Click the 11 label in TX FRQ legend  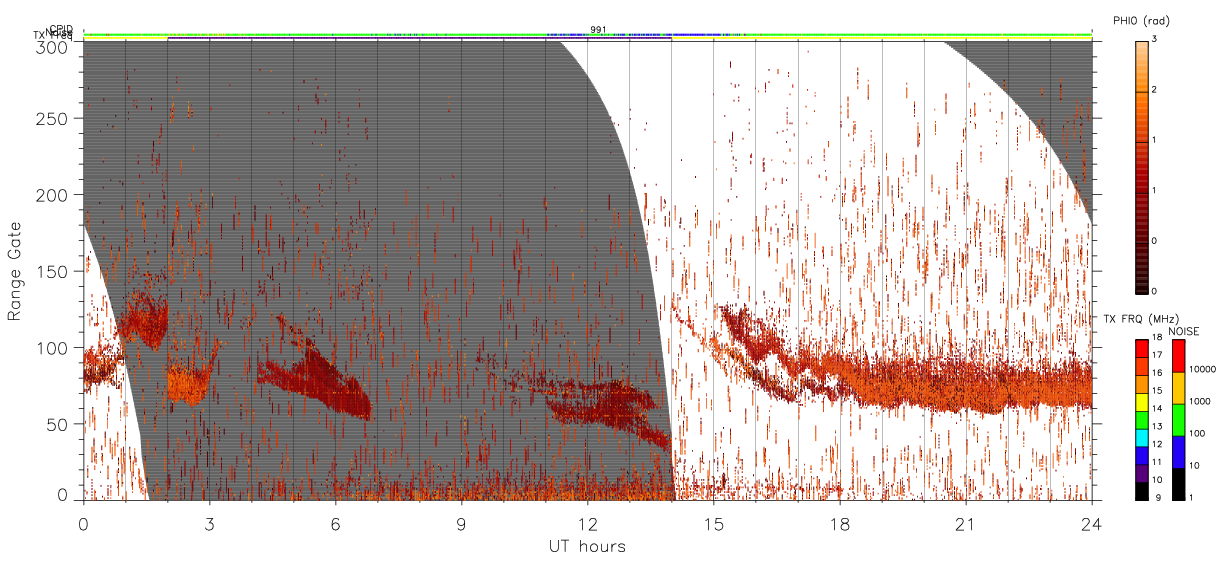(x=1157, y=462)
